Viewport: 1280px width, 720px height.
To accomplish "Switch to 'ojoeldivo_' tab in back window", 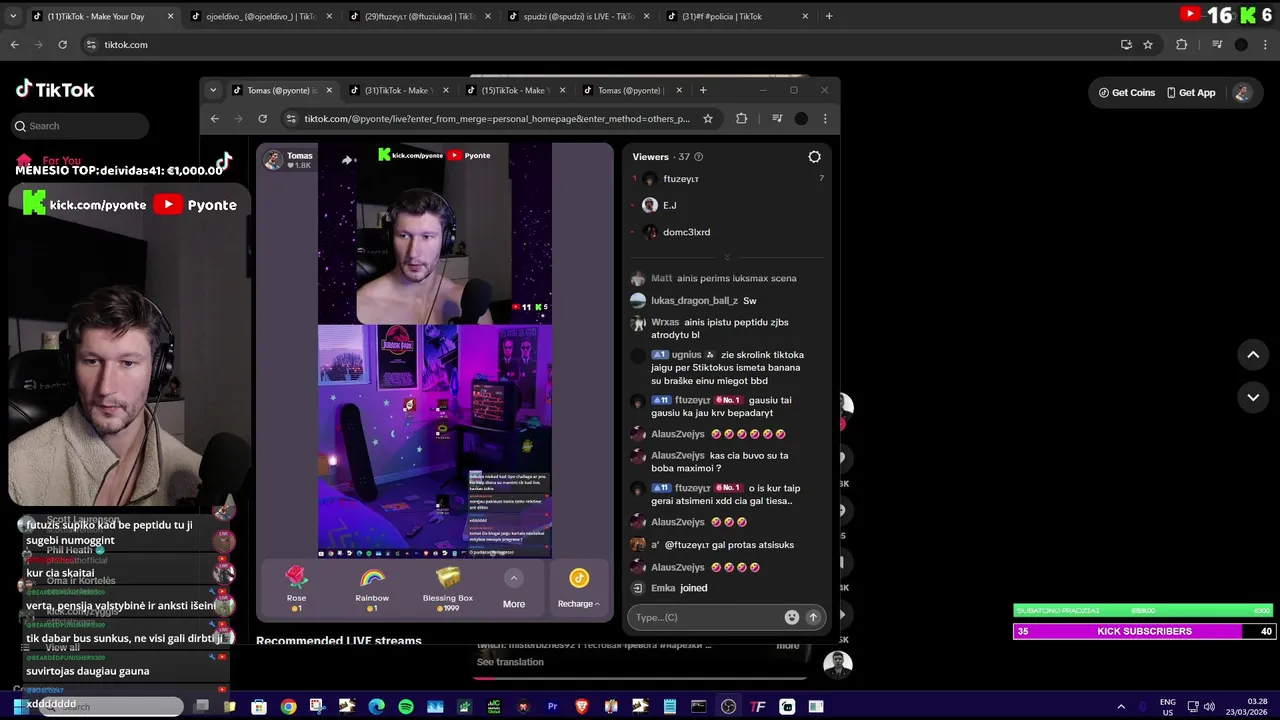I will 260,16.
